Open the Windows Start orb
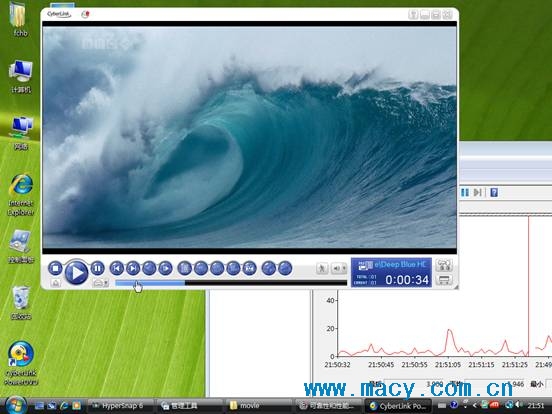The height and width of the screenshot is (414, 552). pyautogui.click(x=15, y=405)
